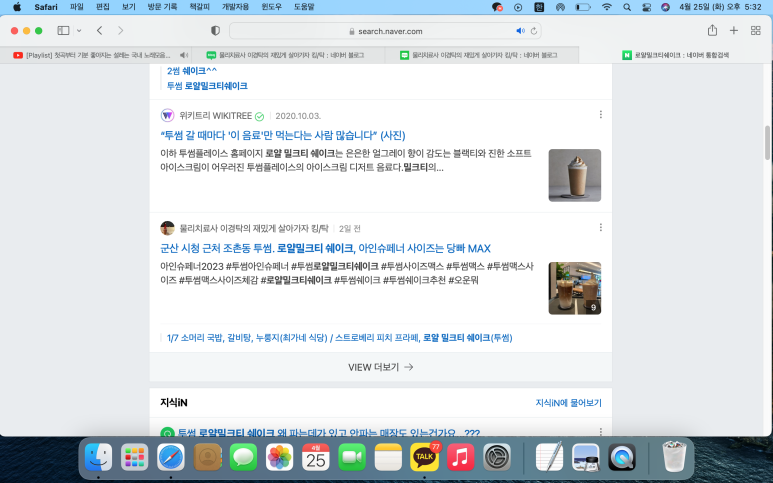Viewport: 773px width, 483px height.
Task: Open the Trash in the Dock
Action: coord(674,457)
